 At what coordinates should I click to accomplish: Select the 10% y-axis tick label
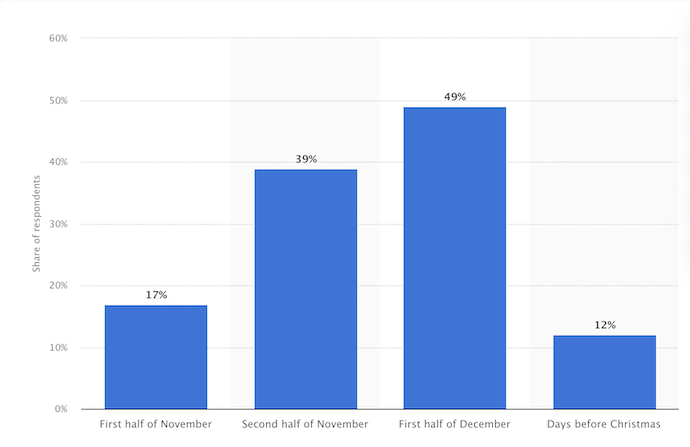click(x=58, y=348)
